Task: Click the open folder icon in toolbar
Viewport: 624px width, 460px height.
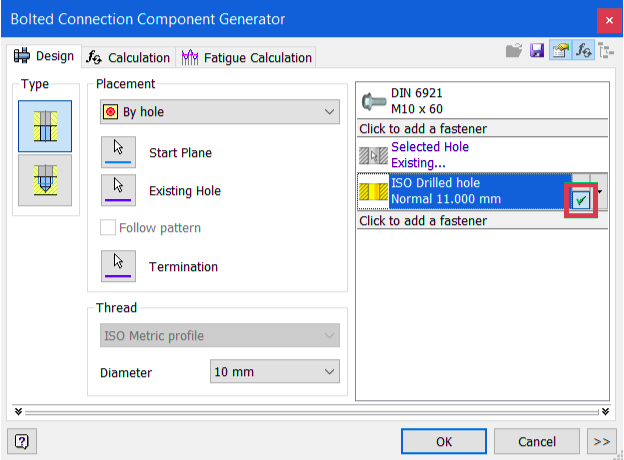Action: [x=514, y=50]
